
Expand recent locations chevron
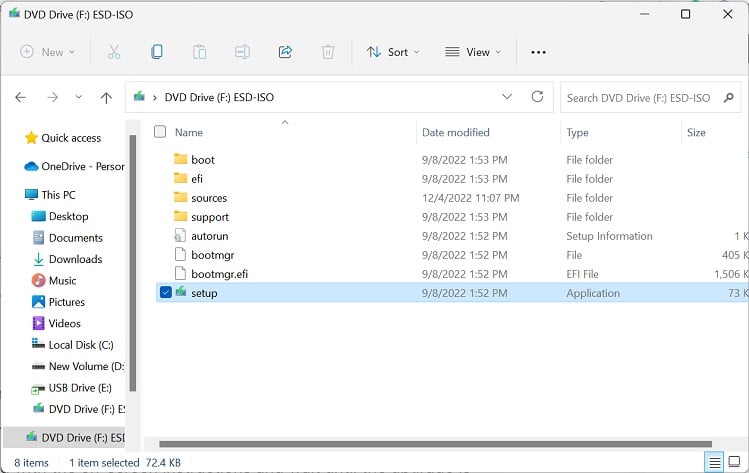(78, 97)
